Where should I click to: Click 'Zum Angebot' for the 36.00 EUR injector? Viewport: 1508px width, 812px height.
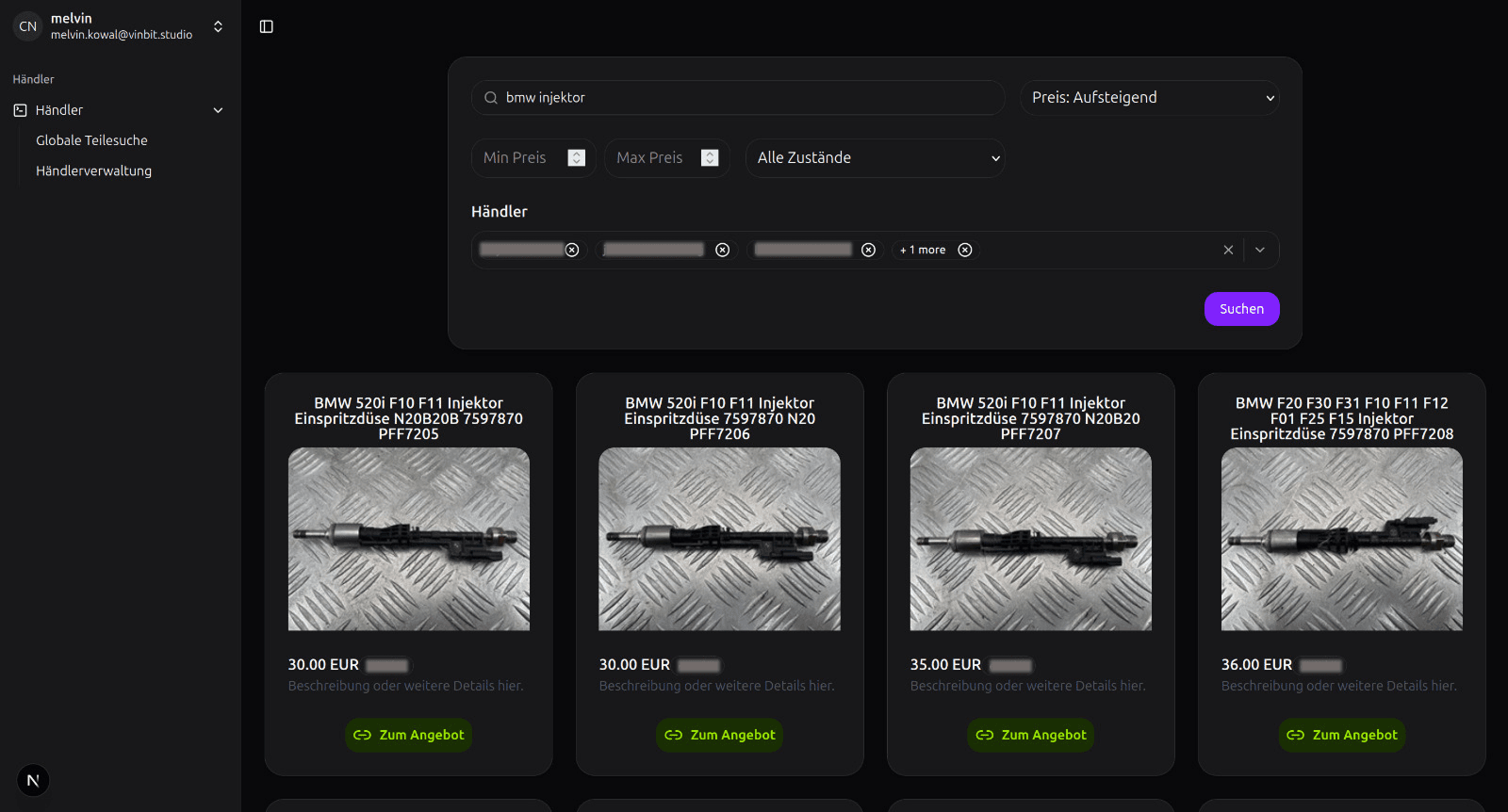pyautogui.click(x=1342, y=735)
